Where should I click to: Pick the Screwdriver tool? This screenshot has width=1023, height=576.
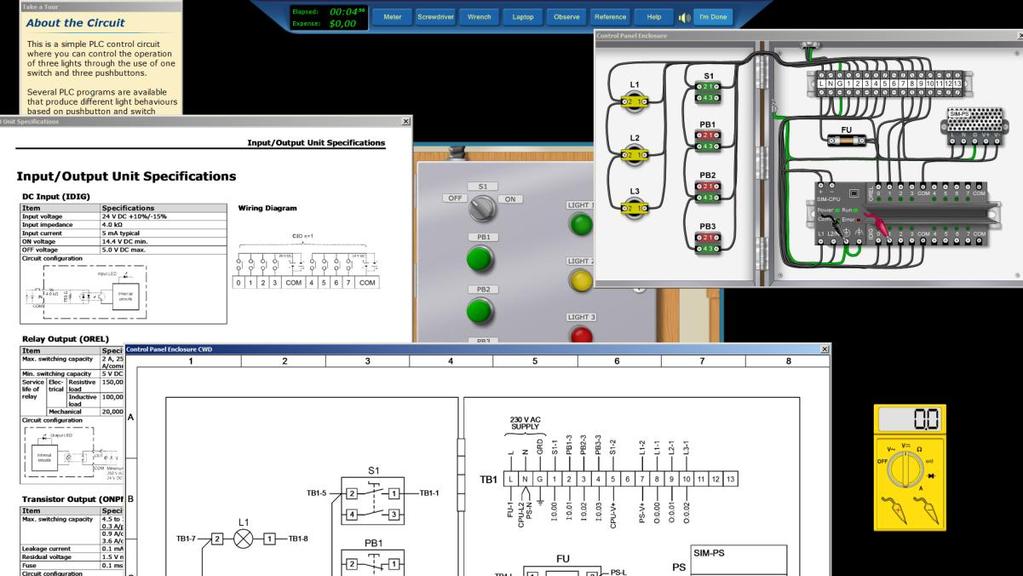(x=435, y=17)
